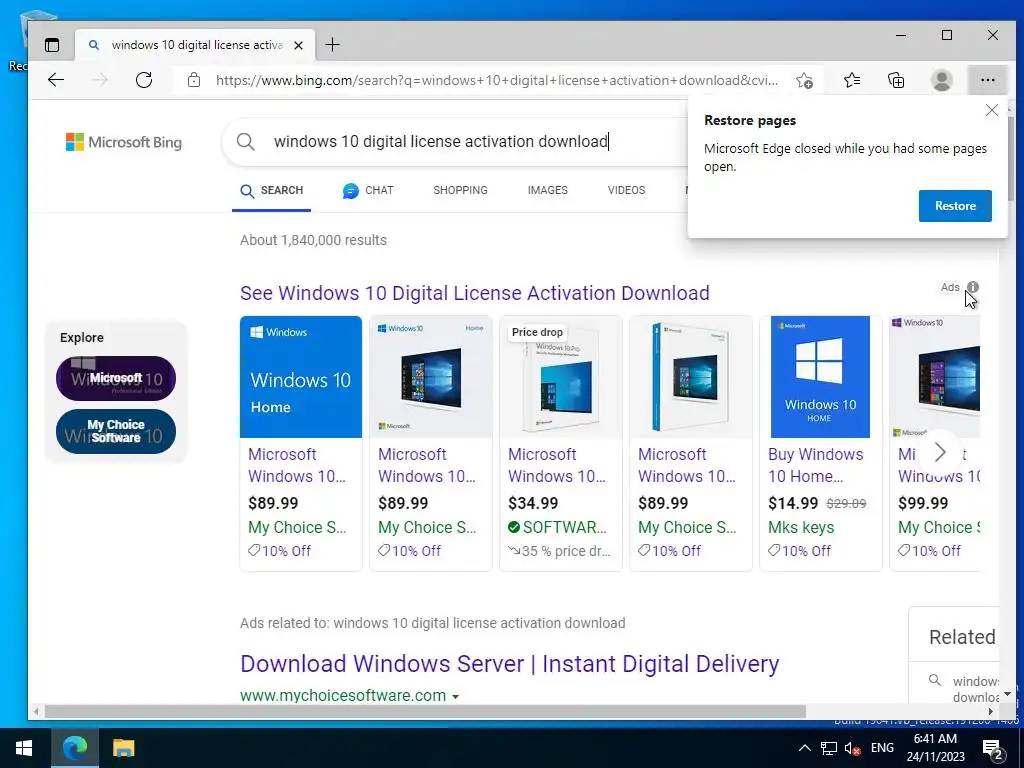
Task: Click About 1,840,000 results text
Action: [313, 240]
